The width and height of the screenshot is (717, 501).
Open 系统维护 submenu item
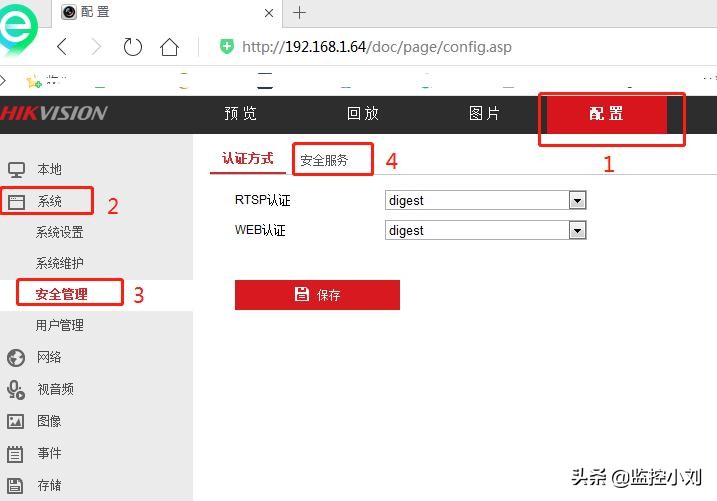tap(59, 263)
